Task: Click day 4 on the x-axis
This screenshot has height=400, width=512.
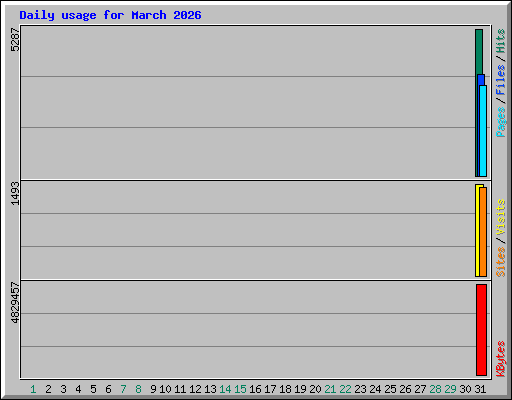Action: (78, 389)
